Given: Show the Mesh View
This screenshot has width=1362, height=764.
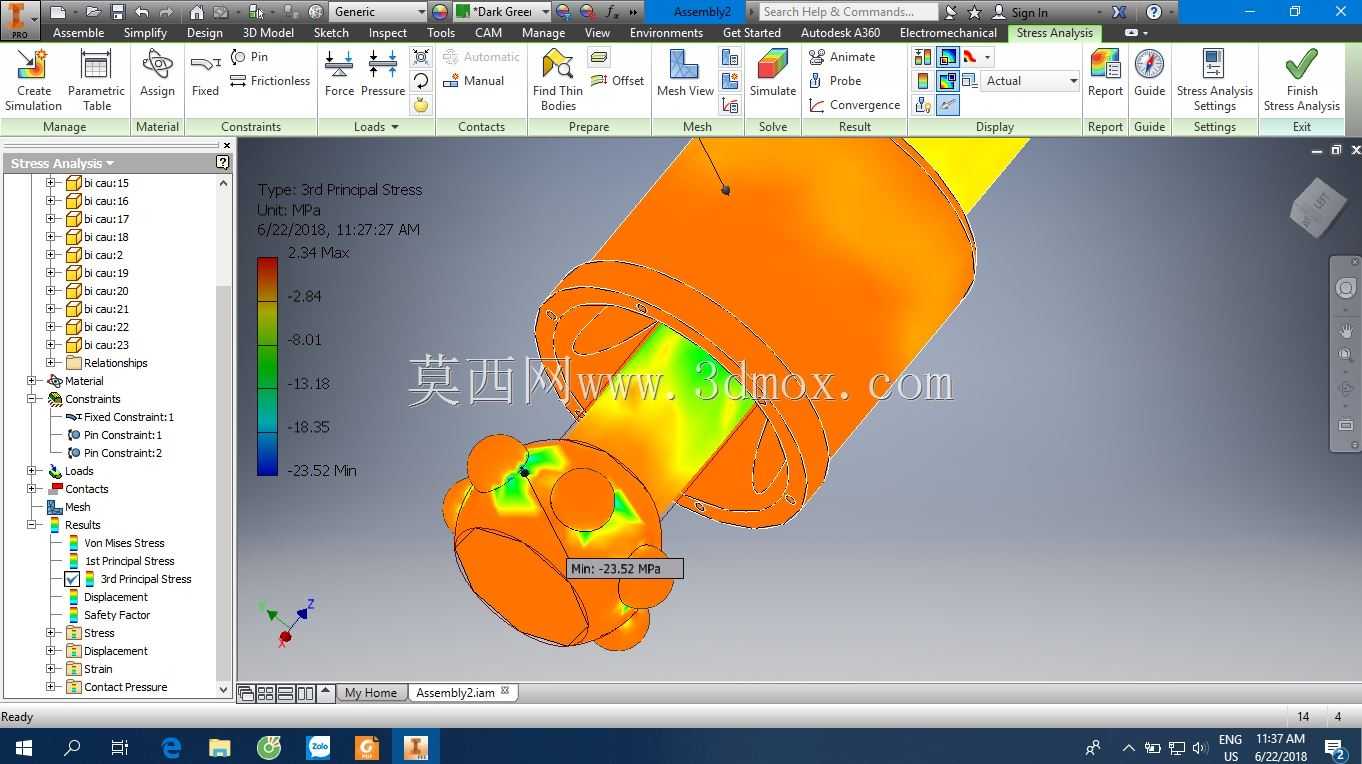Looking at the screenshot, I should pos(685,74).
